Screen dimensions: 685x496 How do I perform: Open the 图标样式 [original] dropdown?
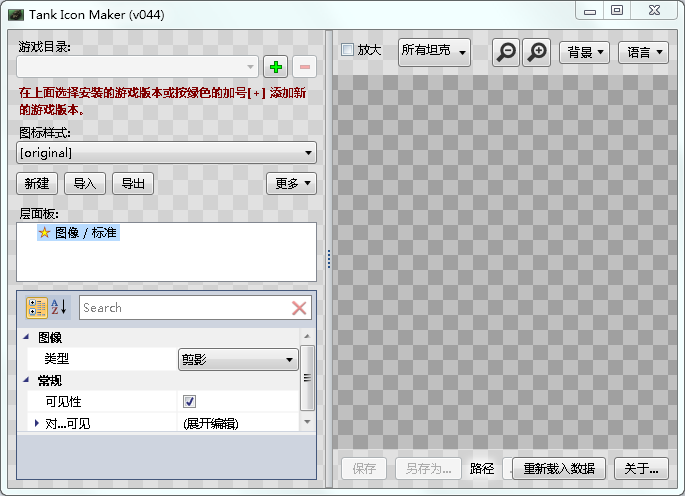tap(309, 153)
